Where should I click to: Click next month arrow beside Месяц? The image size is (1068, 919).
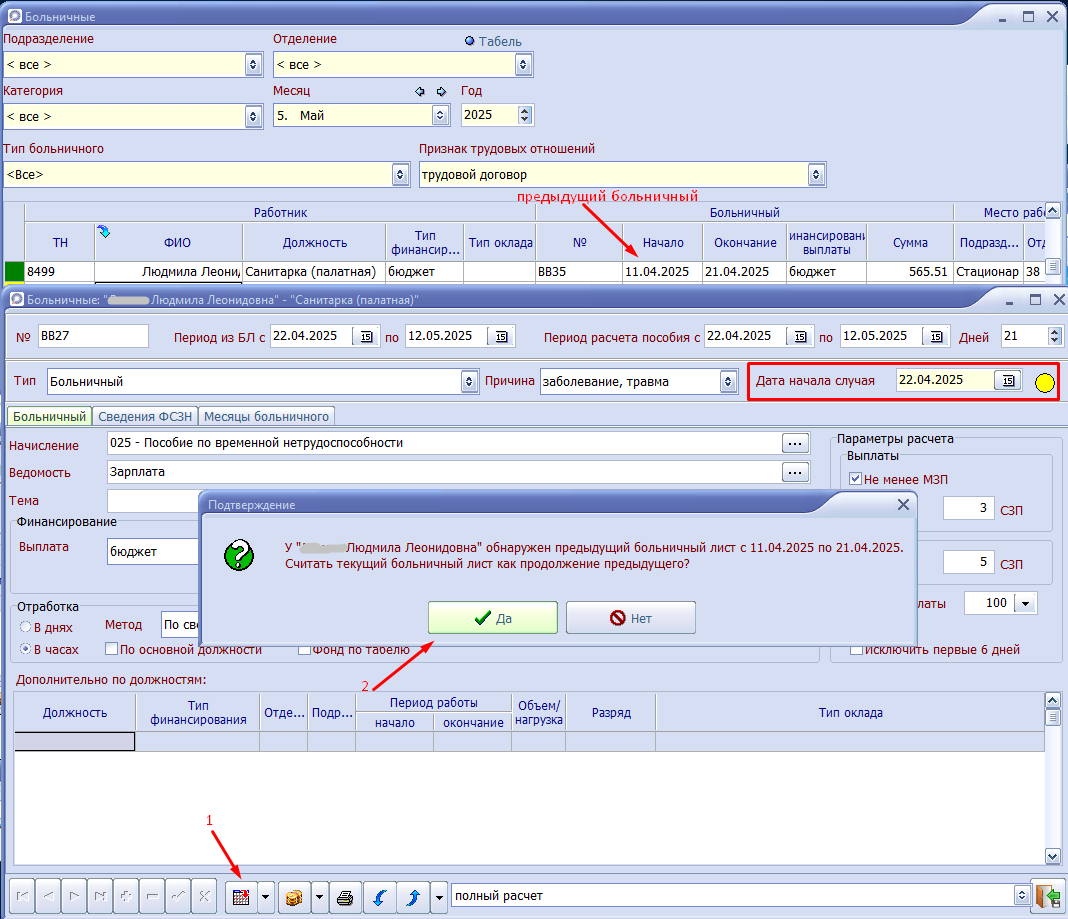(441, 91)
